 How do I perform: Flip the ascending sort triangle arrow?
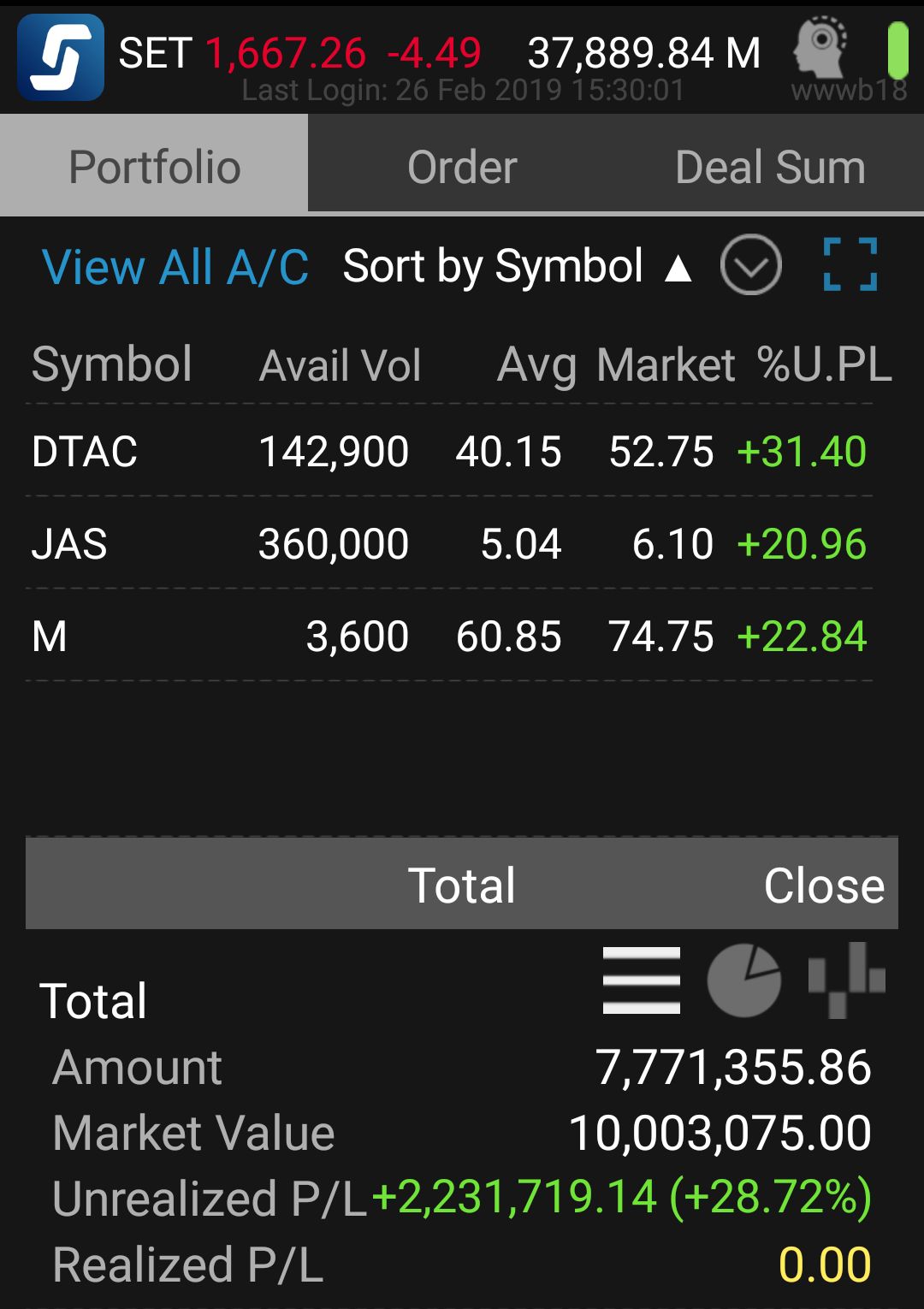click(678, 269)
